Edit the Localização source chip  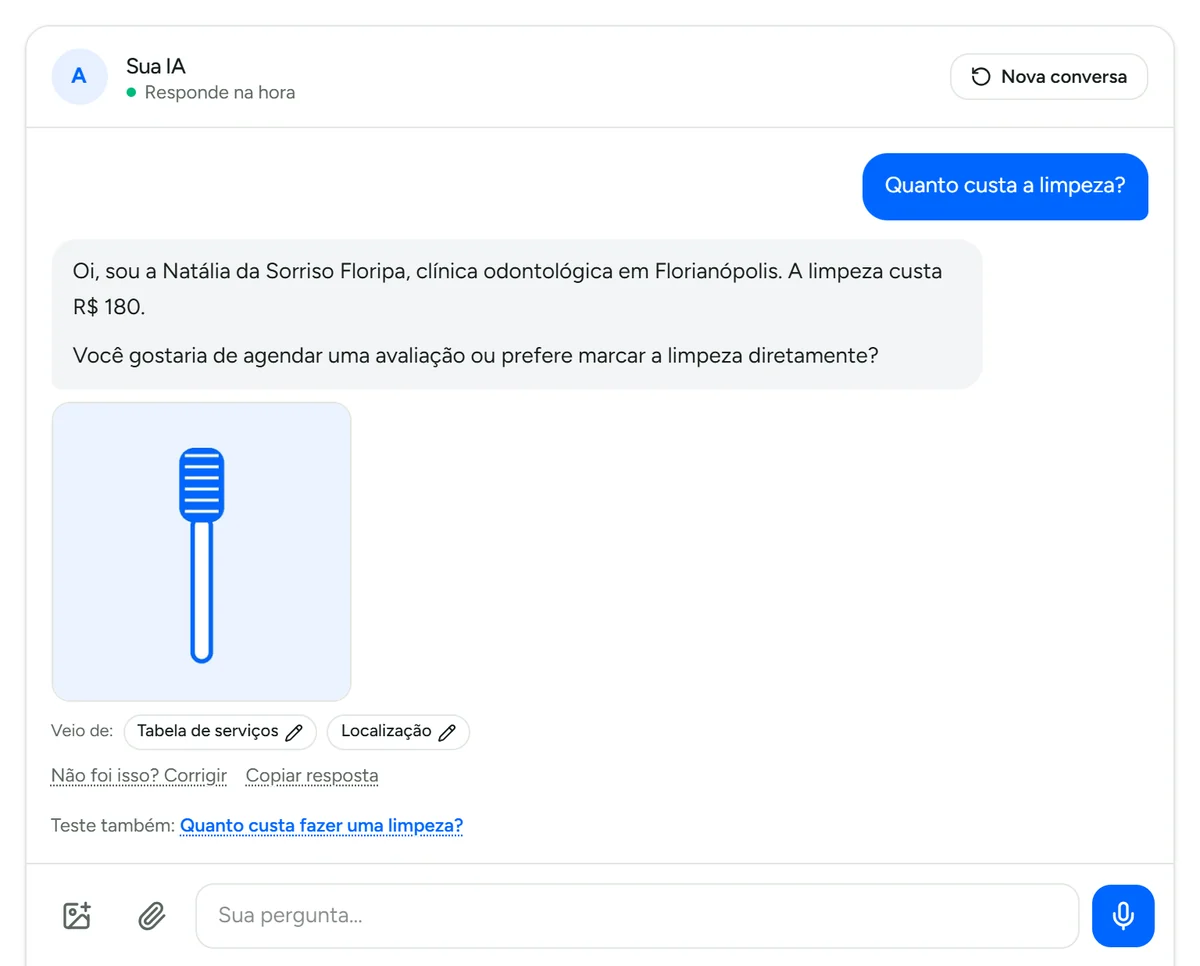(398, 732)
